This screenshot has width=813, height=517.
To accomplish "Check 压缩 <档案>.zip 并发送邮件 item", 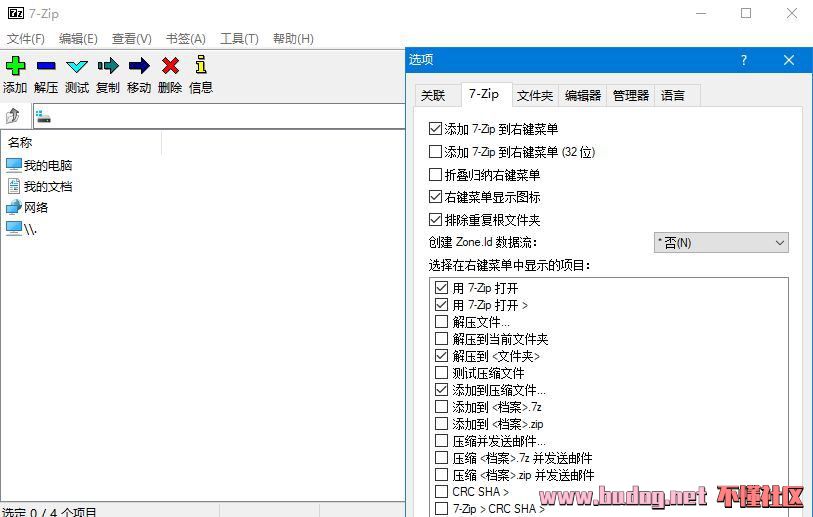I will 441,474.
